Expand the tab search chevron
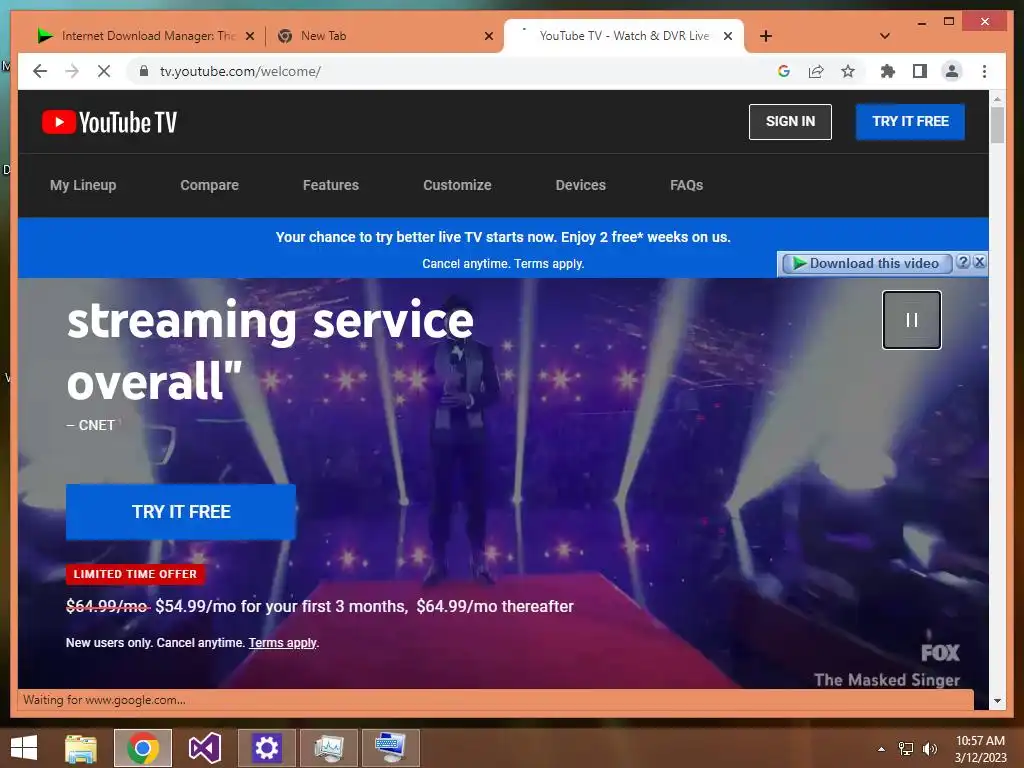1024x768 pixels. point(884,36)
